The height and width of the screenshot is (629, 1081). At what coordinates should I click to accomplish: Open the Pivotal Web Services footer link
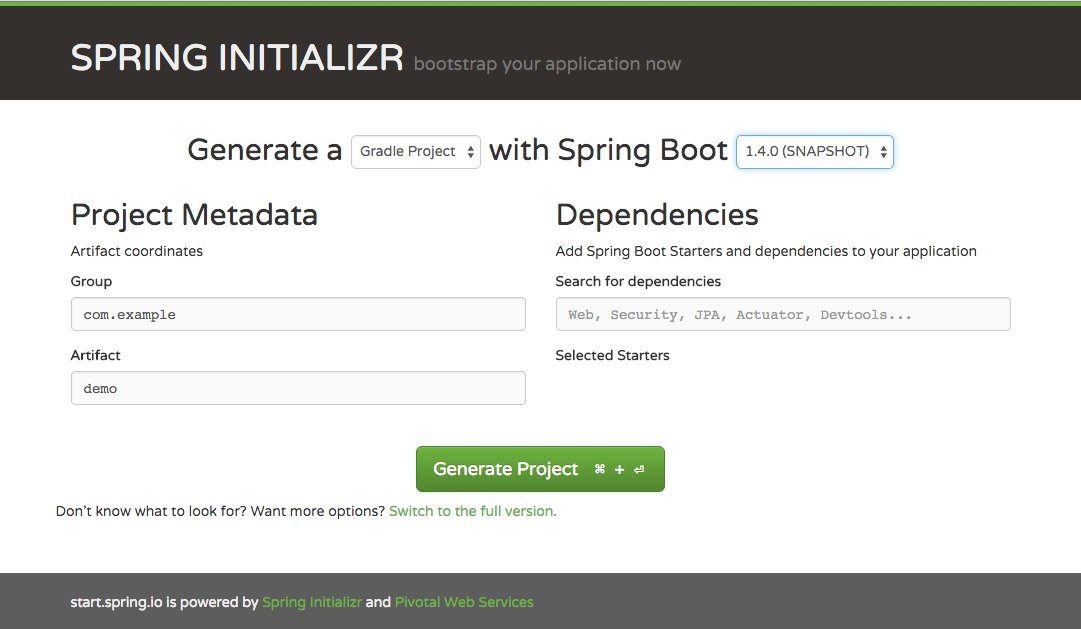click(464, 602)
